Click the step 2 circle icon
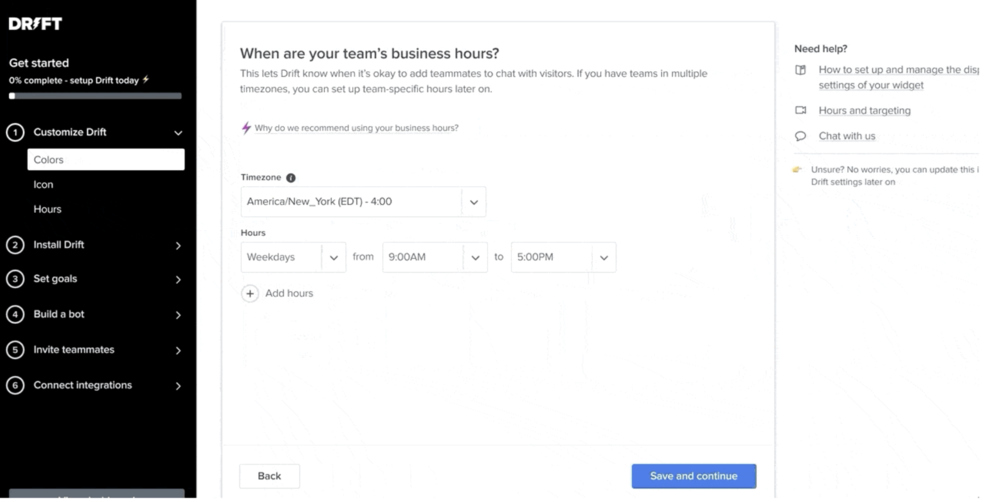The width and height of the screenshot is (1000, 502). [x=15, y=245]
